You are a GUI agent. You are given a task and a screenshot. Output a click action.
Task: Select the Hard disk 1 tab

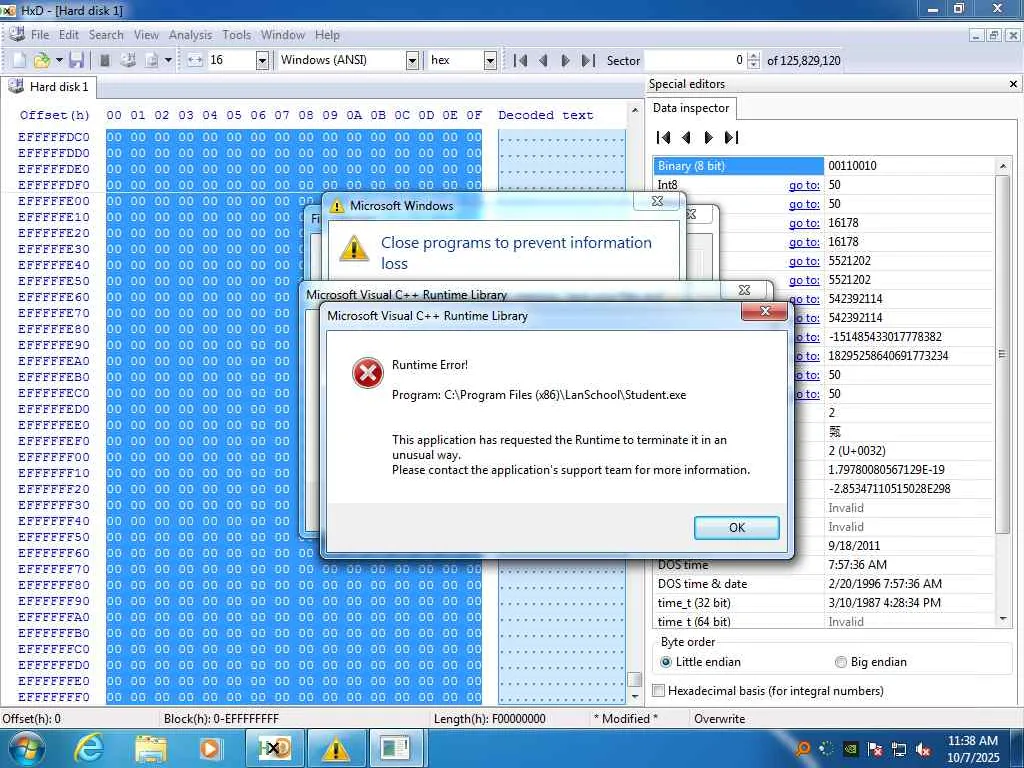coord(49,87)
